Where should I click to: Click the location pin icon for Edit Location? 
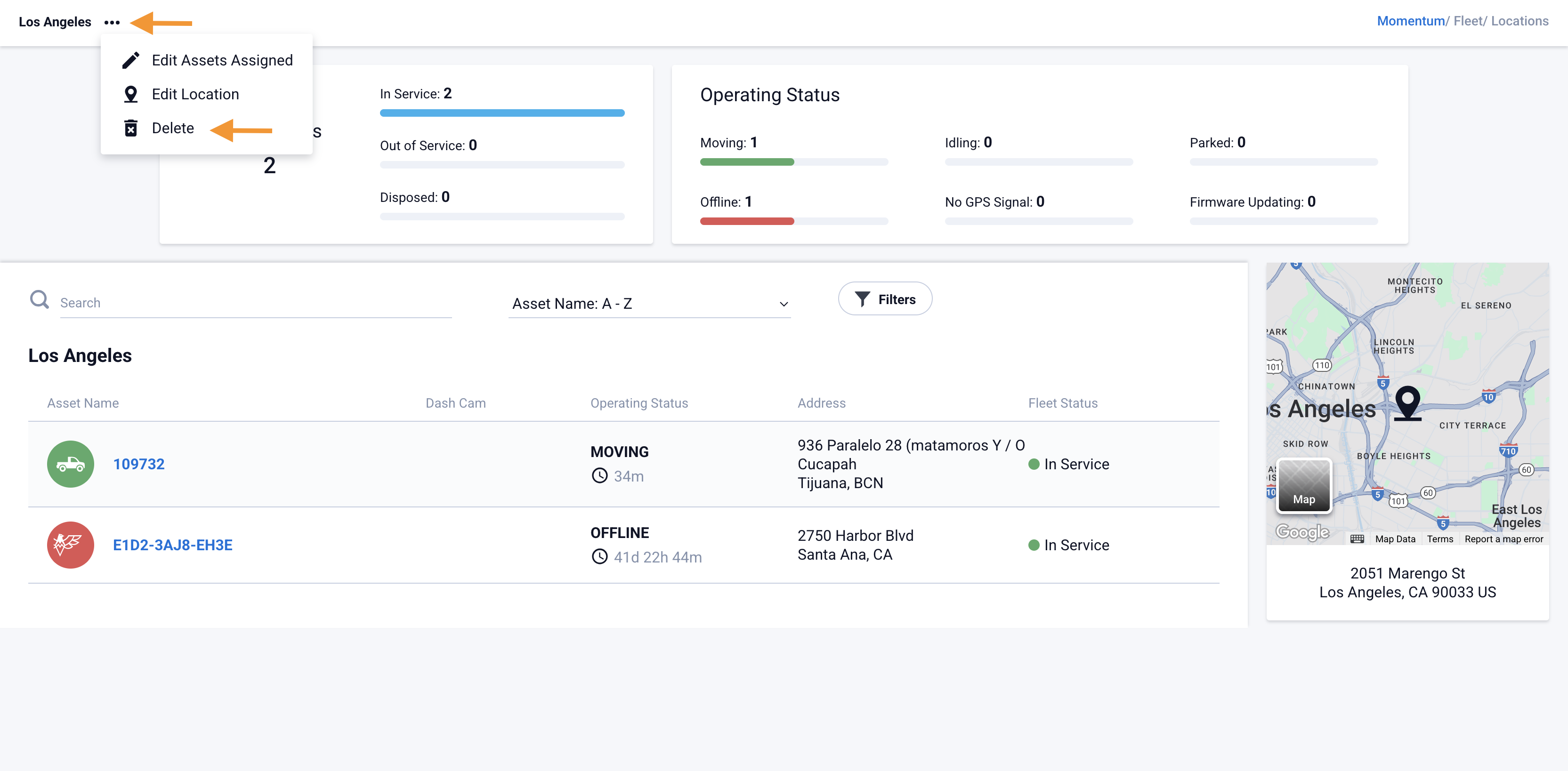(130, 94)
